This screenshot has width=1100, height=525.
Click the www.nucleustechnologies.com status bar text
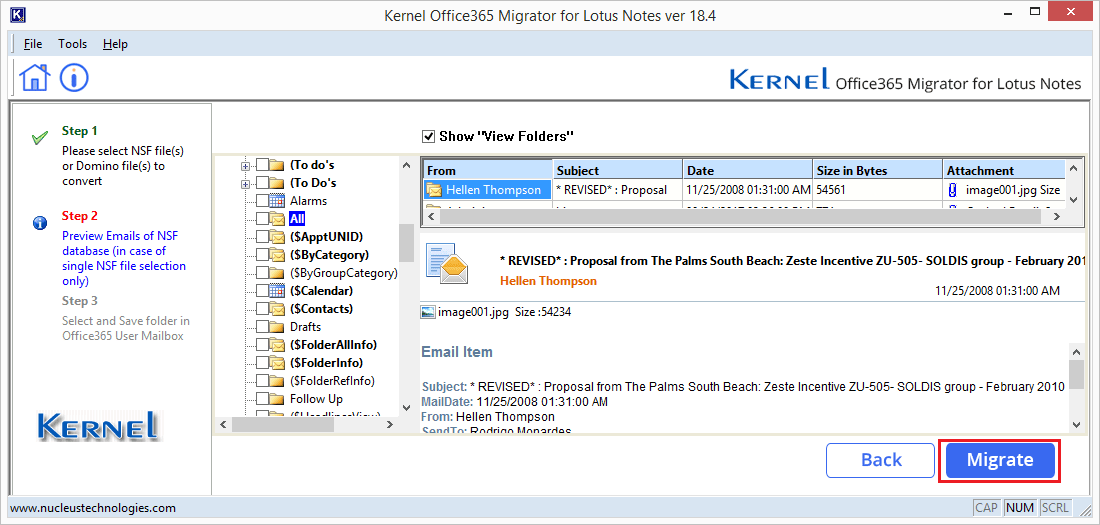(x=93, y=507)
